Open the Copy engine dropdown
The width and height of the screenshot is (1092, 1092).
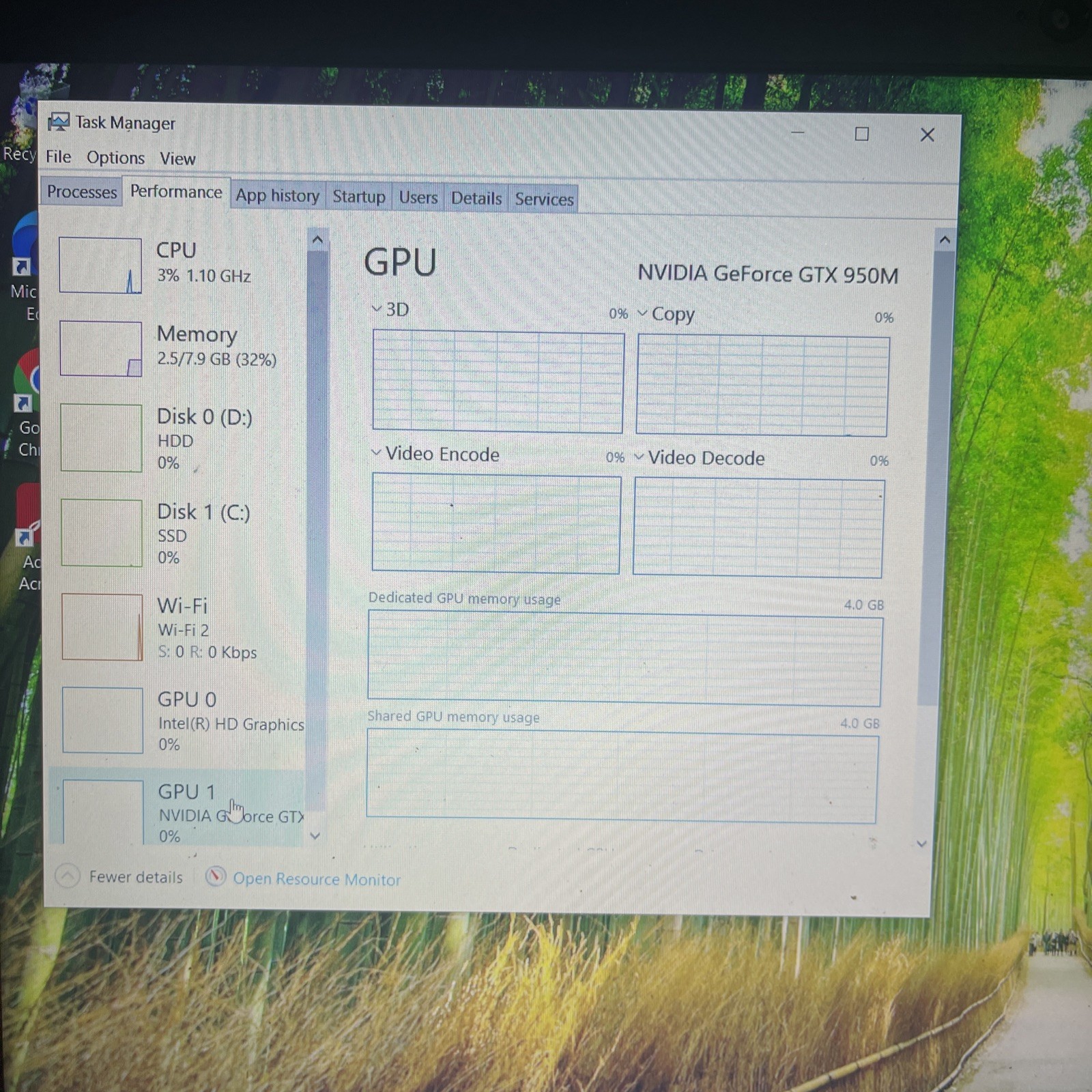(x=642, y=313)
